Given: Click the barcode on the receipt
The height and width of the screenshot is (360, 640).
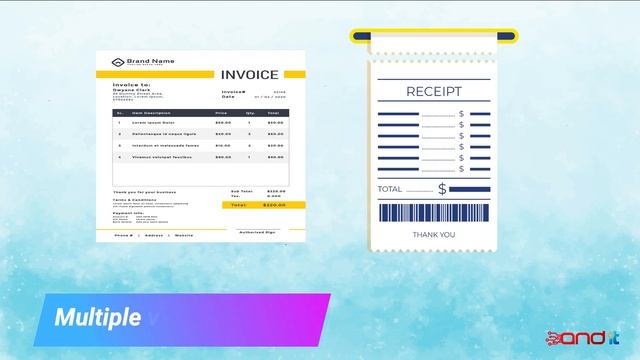Looking at the screenshot, I should pyautogui.click(x=434, y=213).
